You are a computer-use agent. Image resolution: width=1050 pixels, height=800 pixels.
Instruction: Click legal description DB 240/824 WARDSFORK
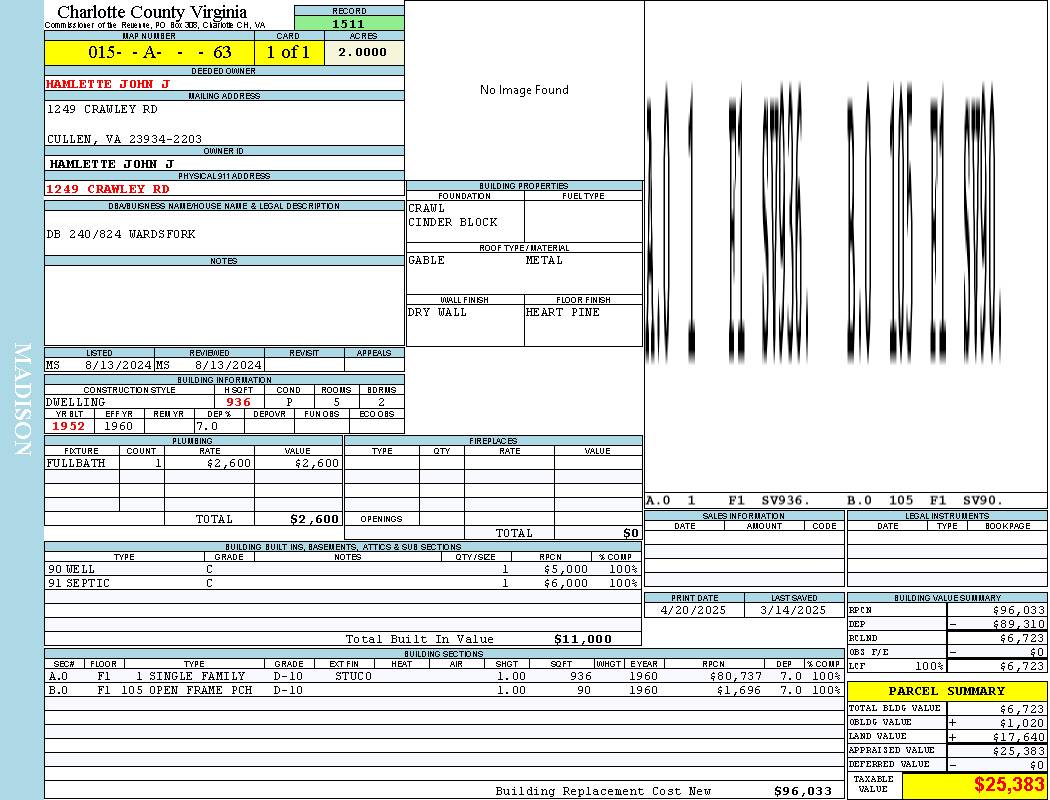tap(121, 234)
